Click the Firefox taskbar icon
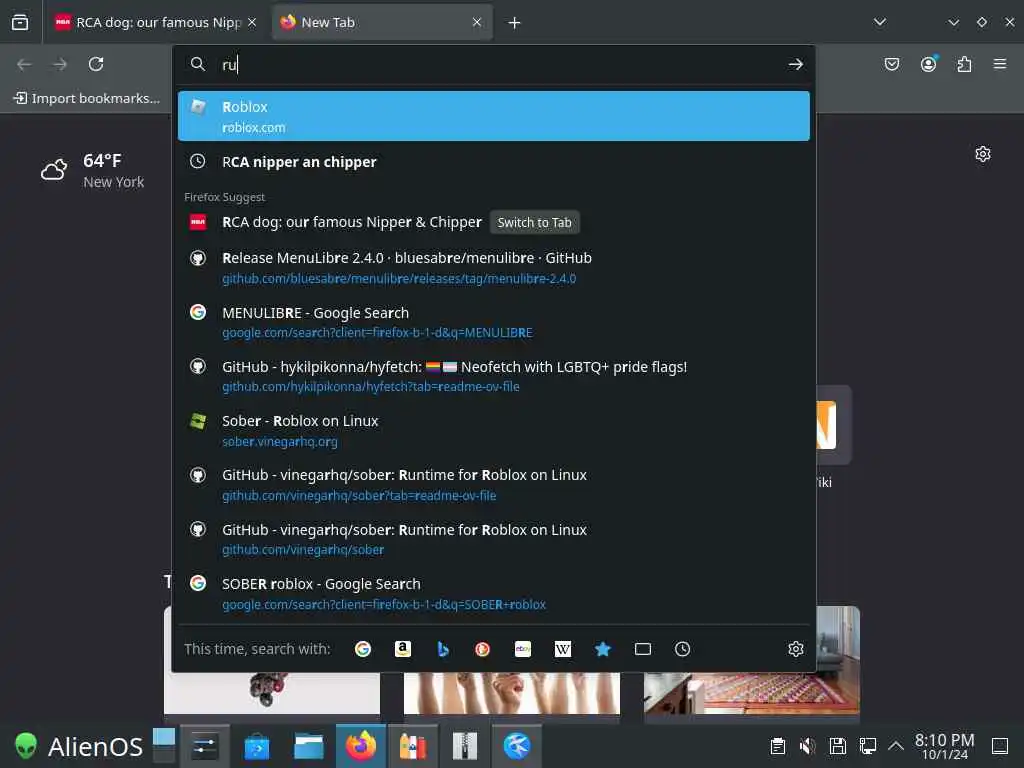1024x768 pixels. 360,746
